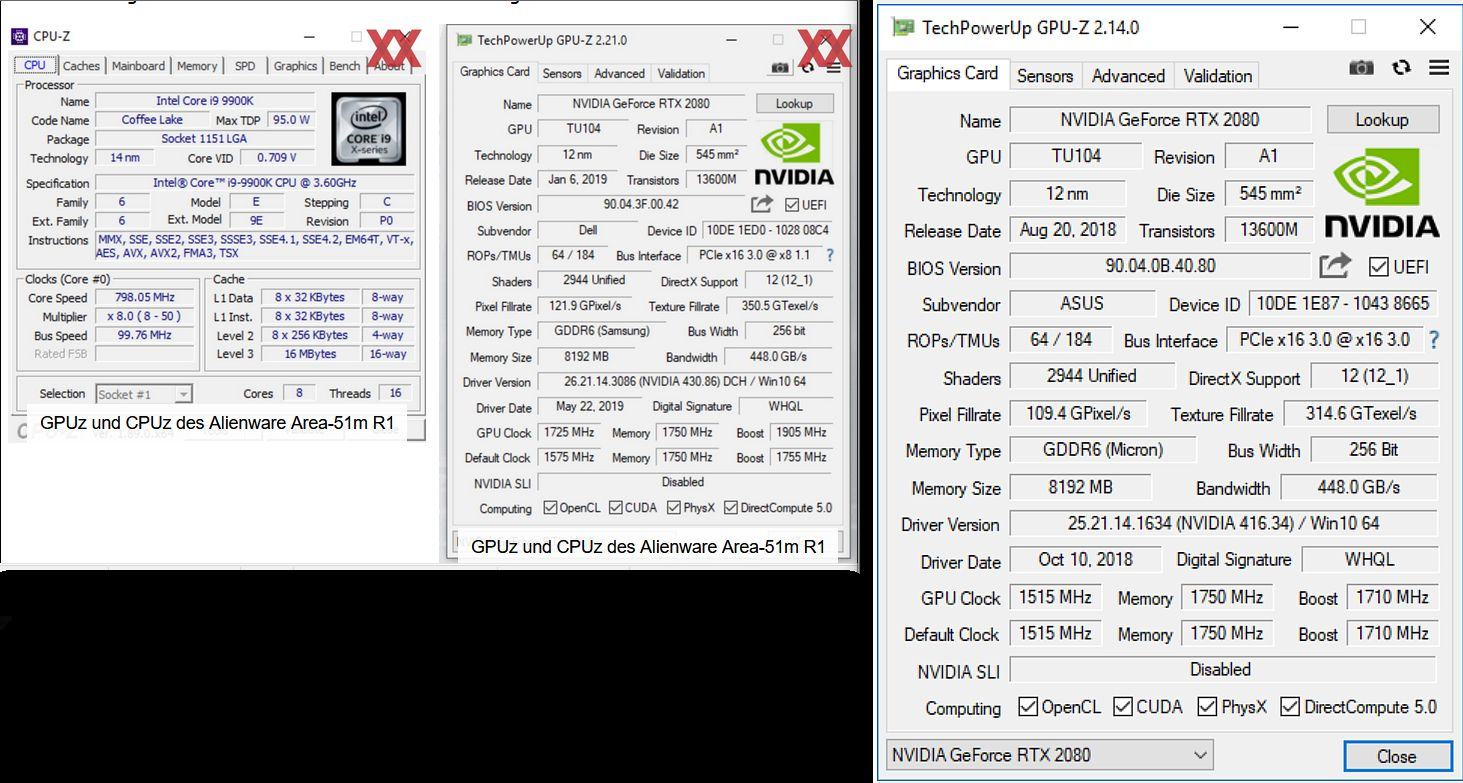Screen dimensions: 1463x783
Task: Click the Driver Version field in GPU-Z 2.14.0
Action: pos(1223,523)
